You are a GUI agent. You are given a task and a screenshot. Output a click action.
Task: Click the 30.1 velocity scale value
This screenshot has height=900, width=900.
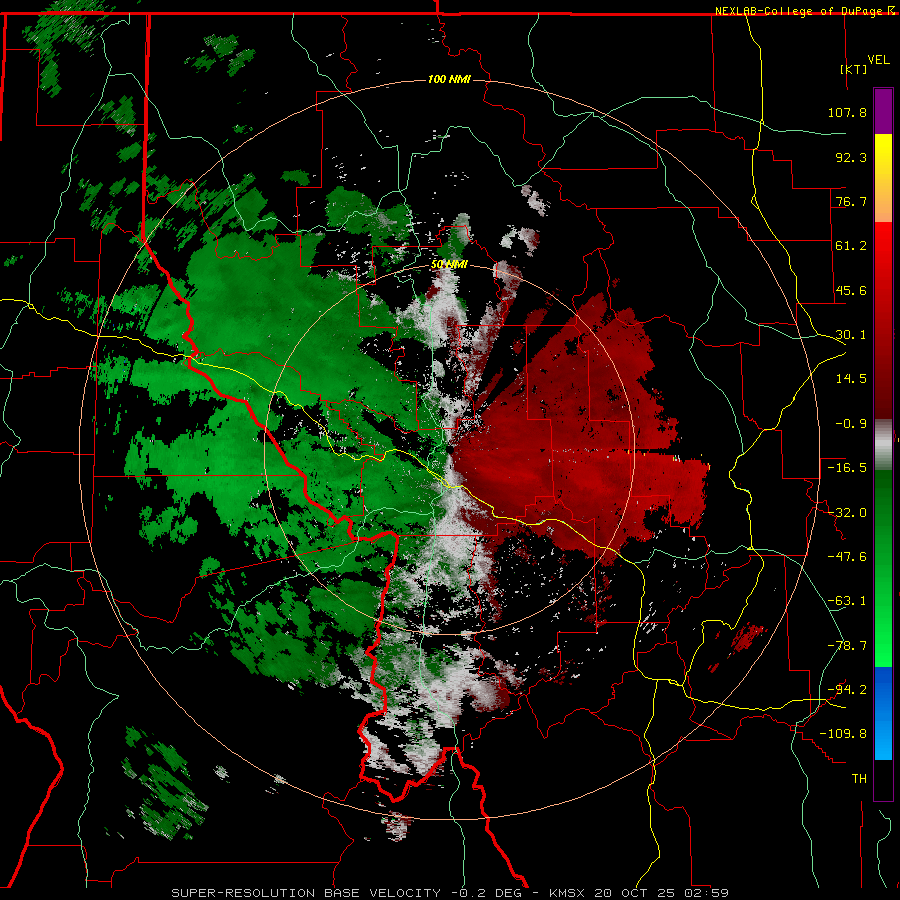(851, 335)
